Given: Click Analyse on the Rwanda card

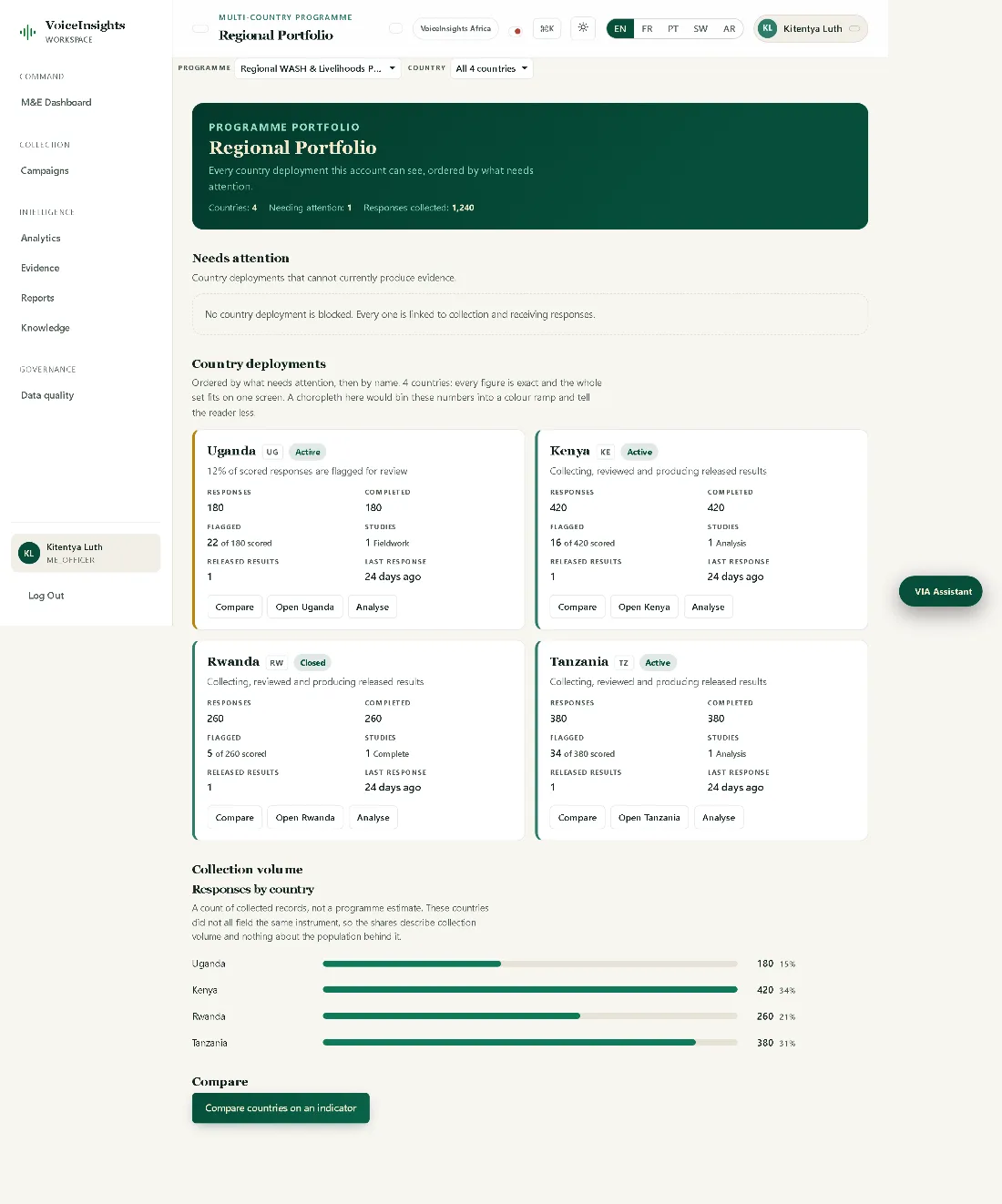Looking at the screenshot, I should pos(373,818).
